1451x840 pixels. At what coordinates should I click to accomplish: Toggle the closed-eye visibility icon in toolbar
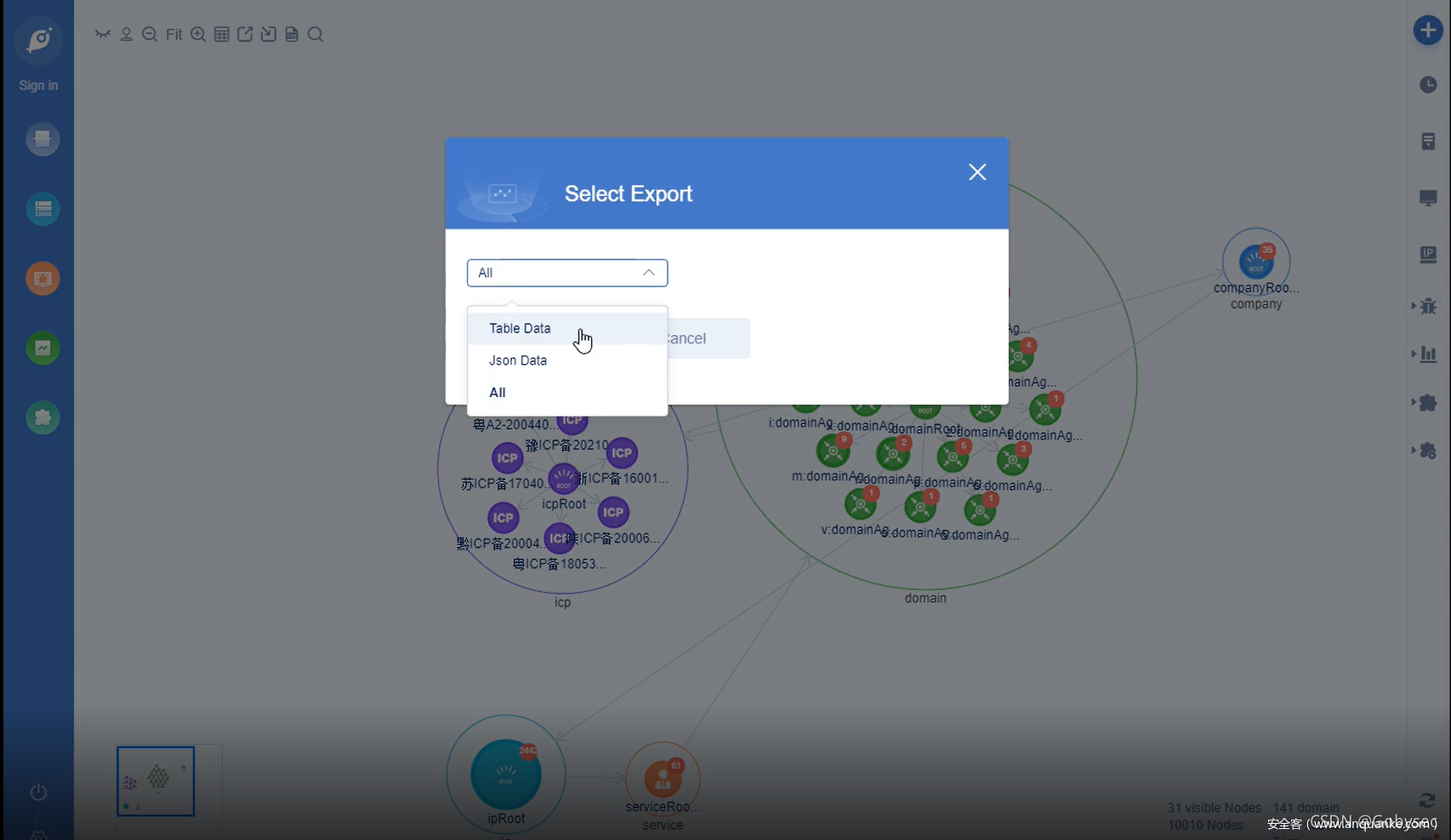click(103, 34)
